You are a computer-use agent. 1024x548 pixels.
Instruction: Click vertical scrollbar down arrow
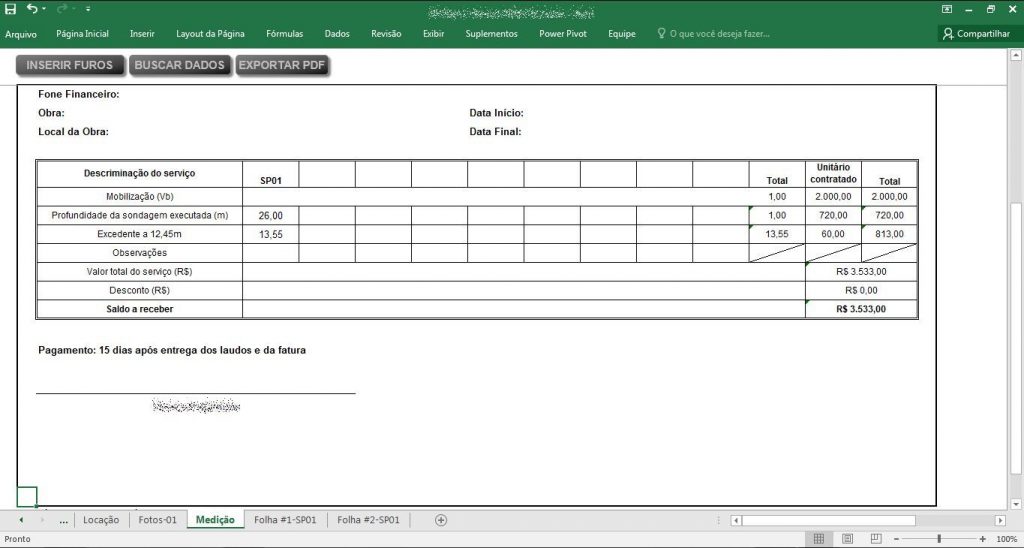[1016, 504]
